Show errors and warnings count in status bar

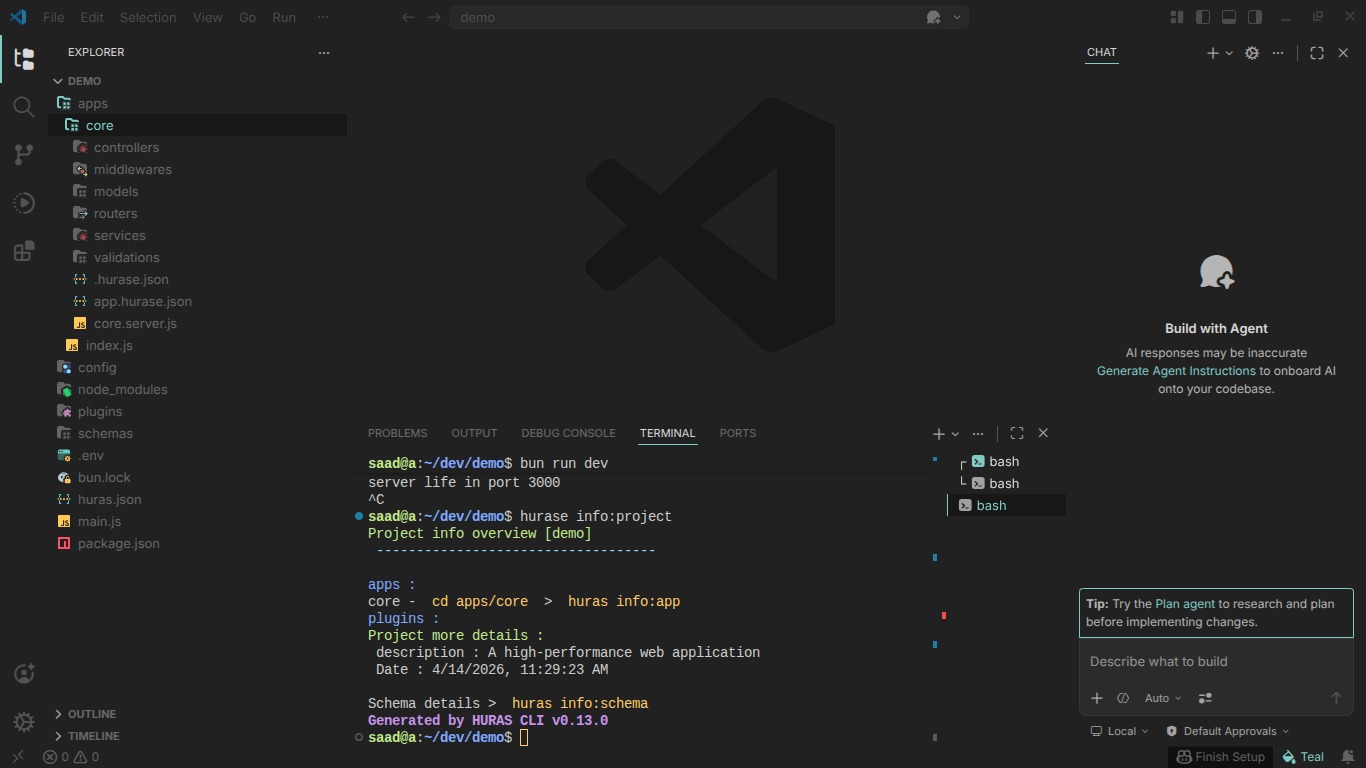[71, 757]
